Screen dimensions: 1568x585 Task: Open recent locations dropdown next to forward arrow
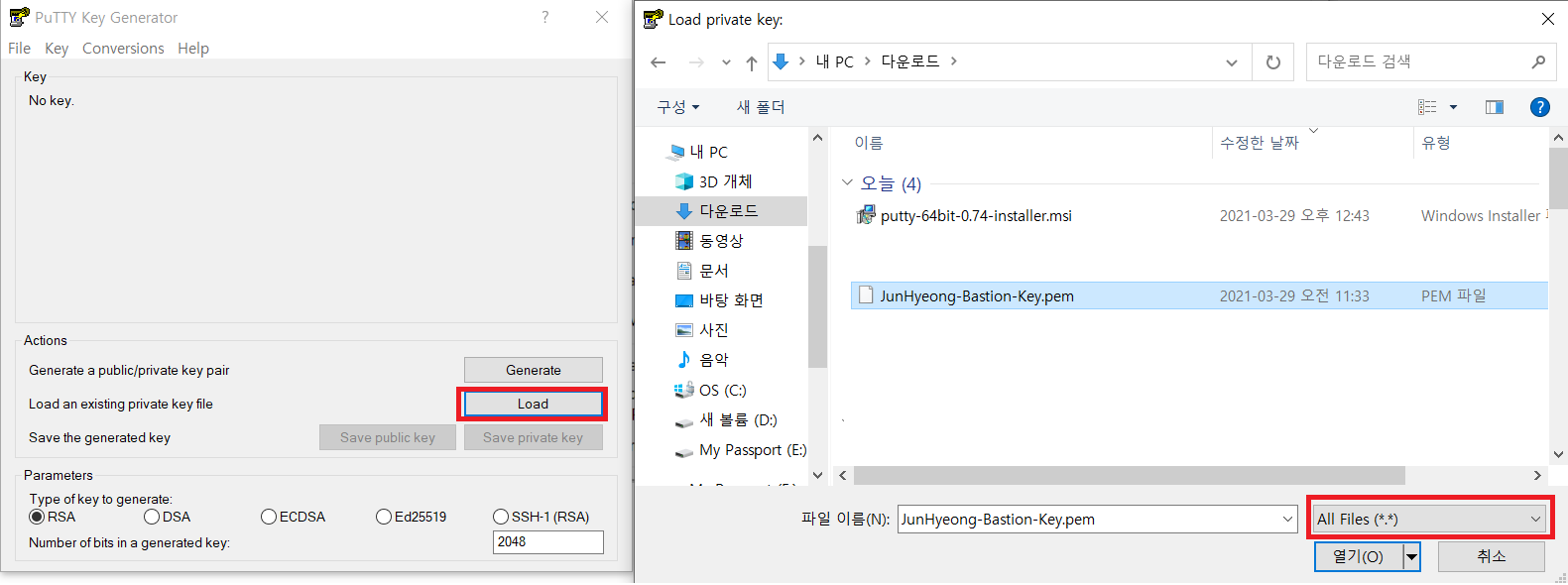tap(726, 62)
